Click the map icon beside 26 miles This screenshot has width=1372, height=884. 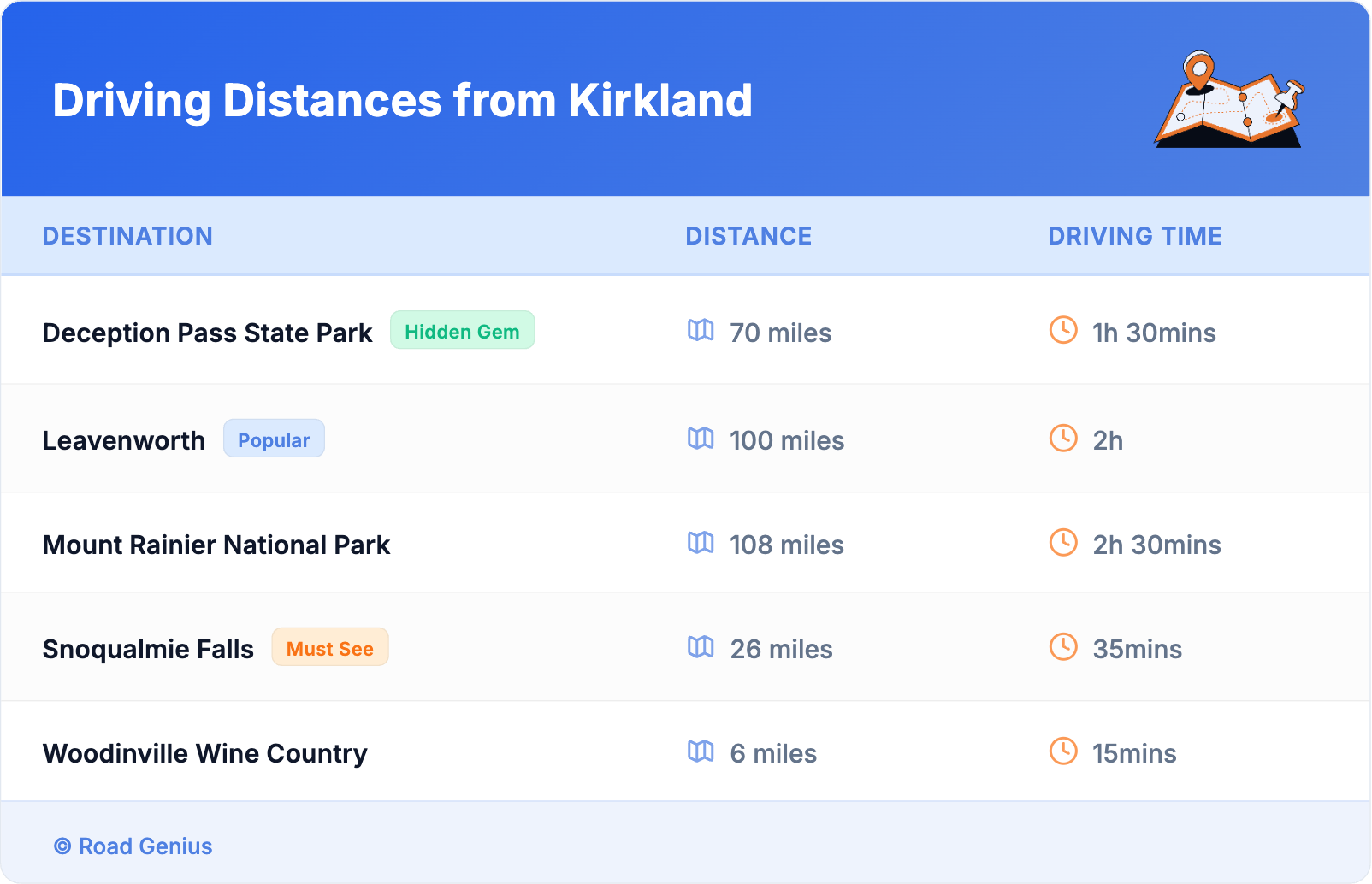coord(701,647)
